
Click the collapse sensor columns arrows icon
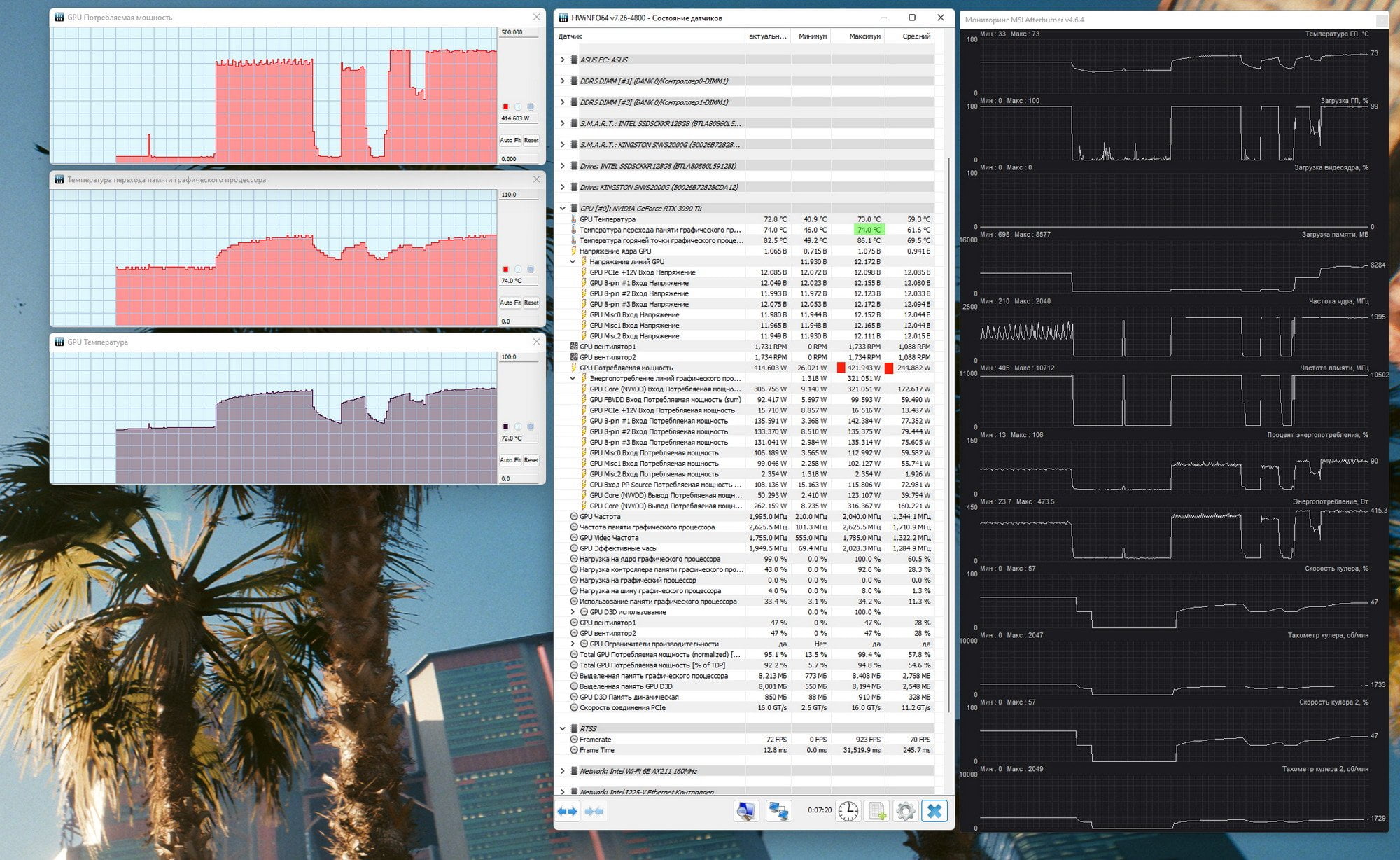pyautogui.click(x=594, y=811)
